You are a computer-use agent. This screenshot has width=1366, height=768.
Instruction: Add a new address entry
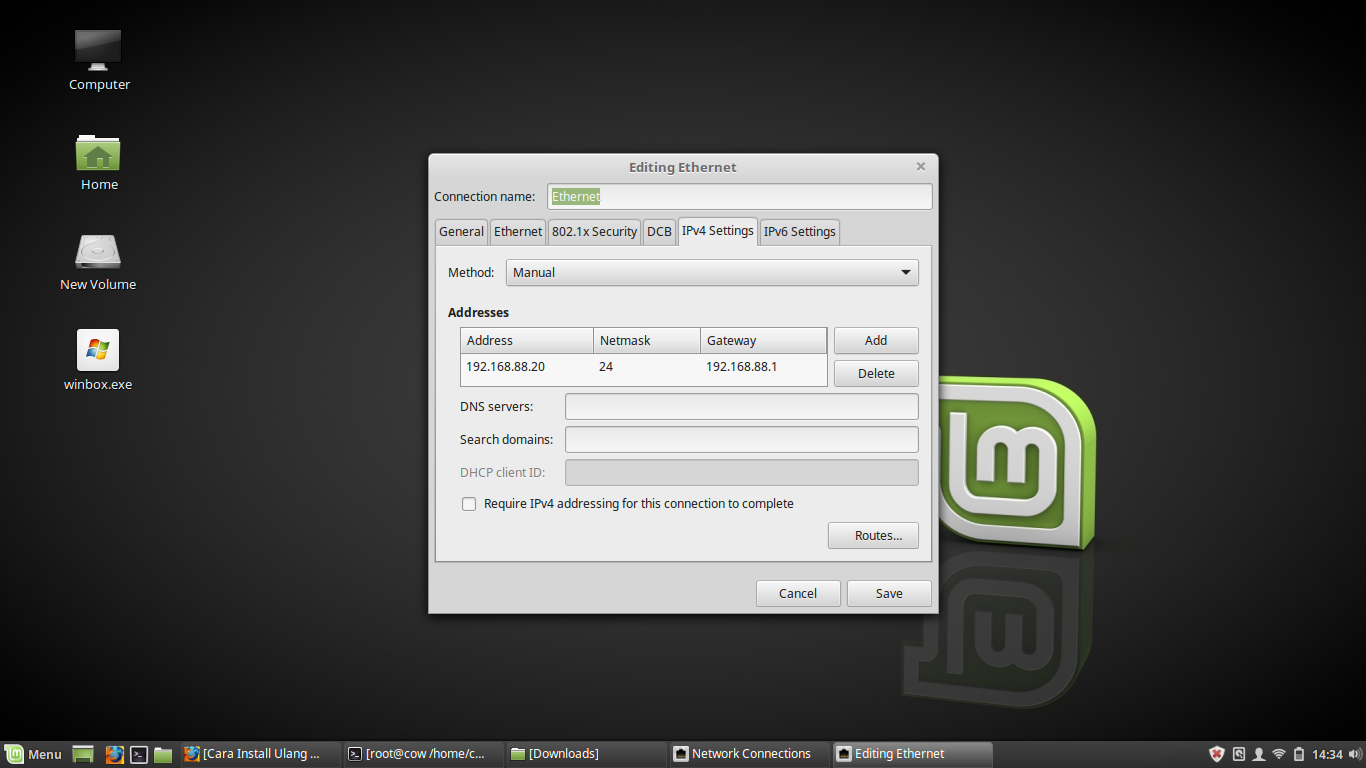(x=876, y=340)
